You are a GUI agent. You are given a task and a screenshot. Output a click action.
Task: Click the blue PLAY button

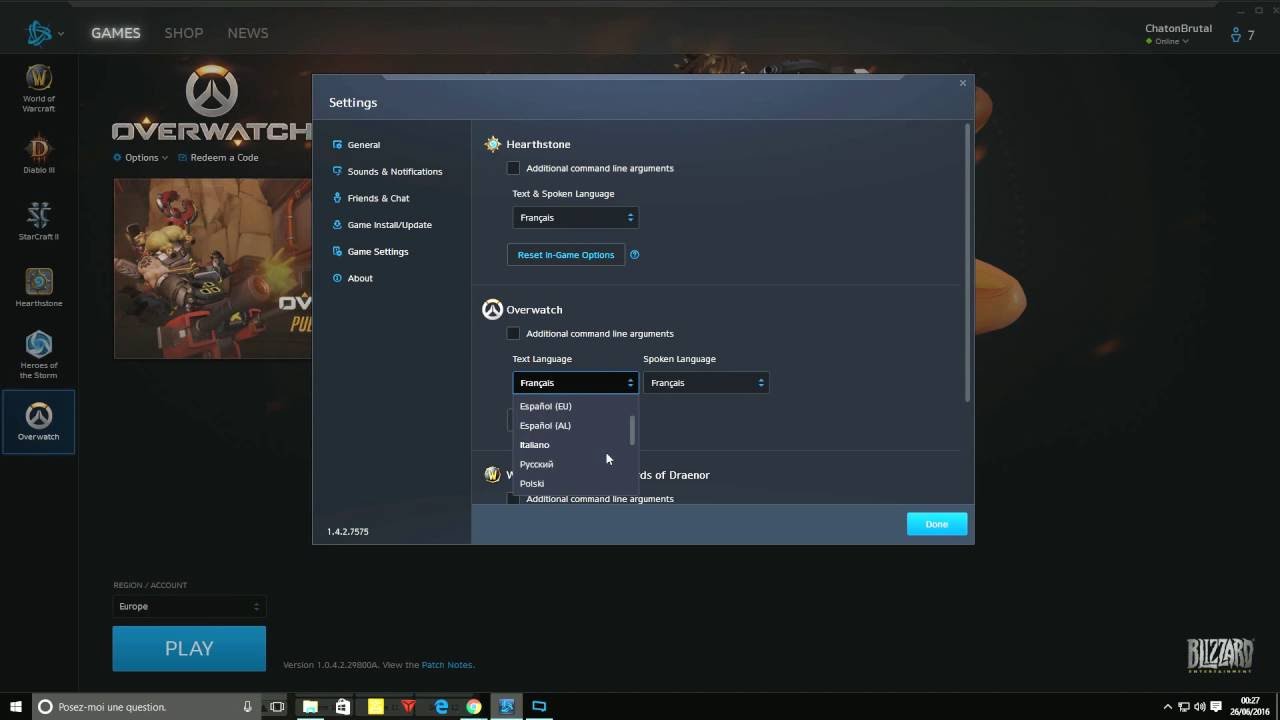[x=189, y=649]
